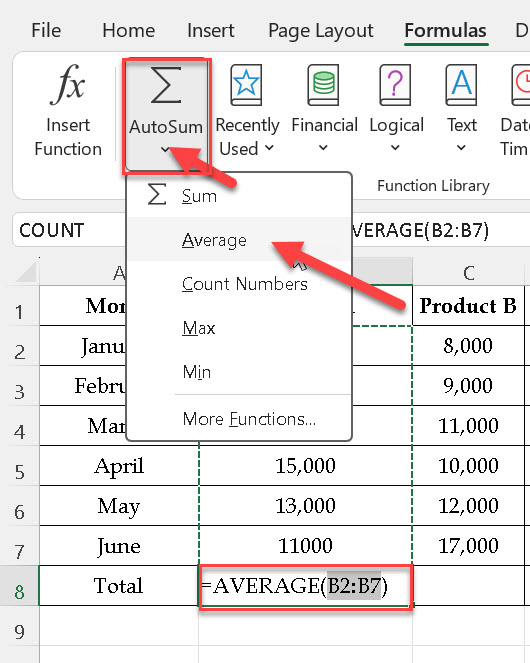Click the formula bar with AVERAGE(B2:B7)
The image size is (530, 663).
tap(440, 230)
